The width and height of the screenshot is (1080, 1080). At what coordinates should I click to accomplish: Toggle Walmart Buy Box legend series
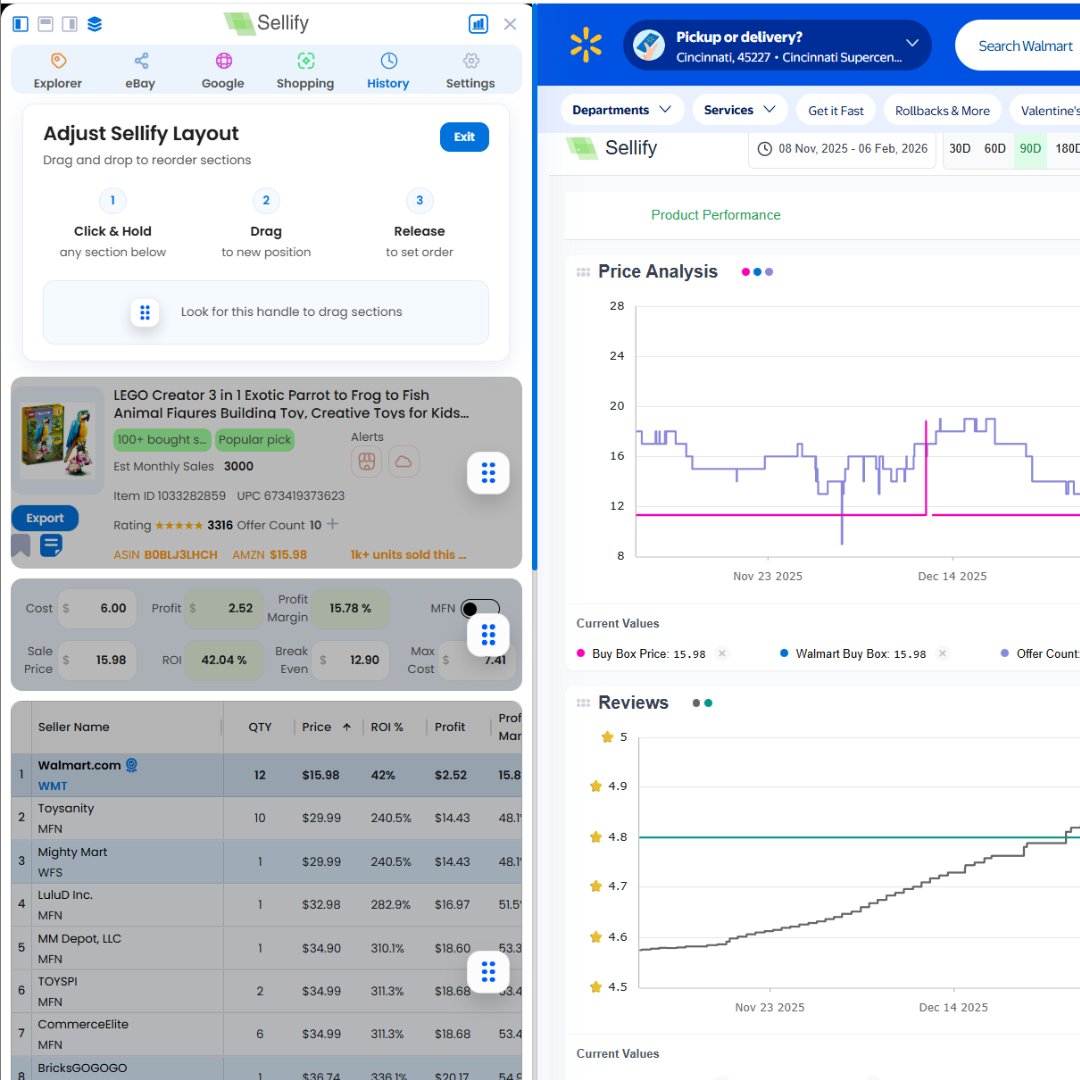coord(853,654)
